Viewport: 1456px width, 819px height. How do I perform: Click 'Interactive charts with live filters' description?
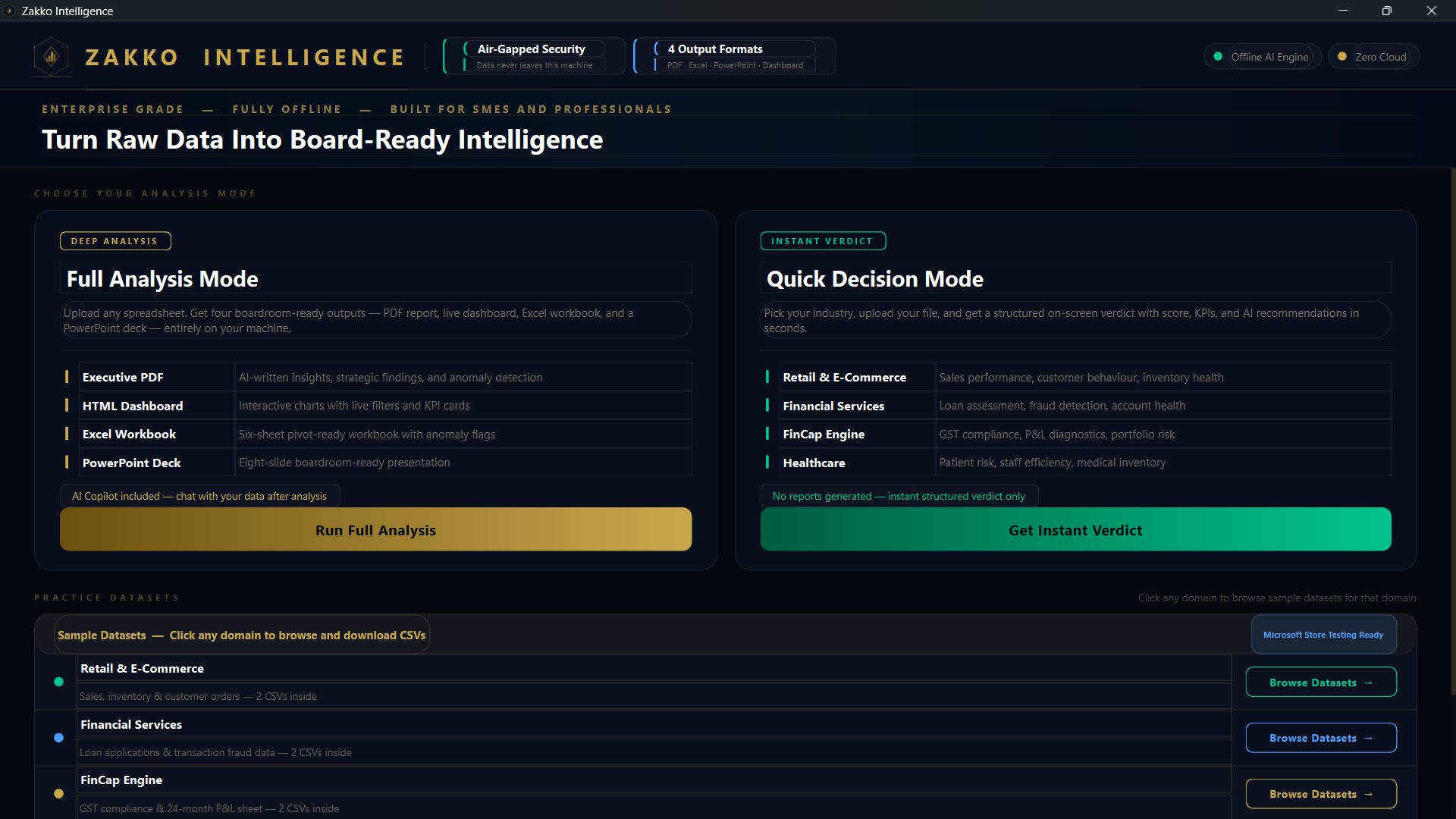(x=354, y=406)
